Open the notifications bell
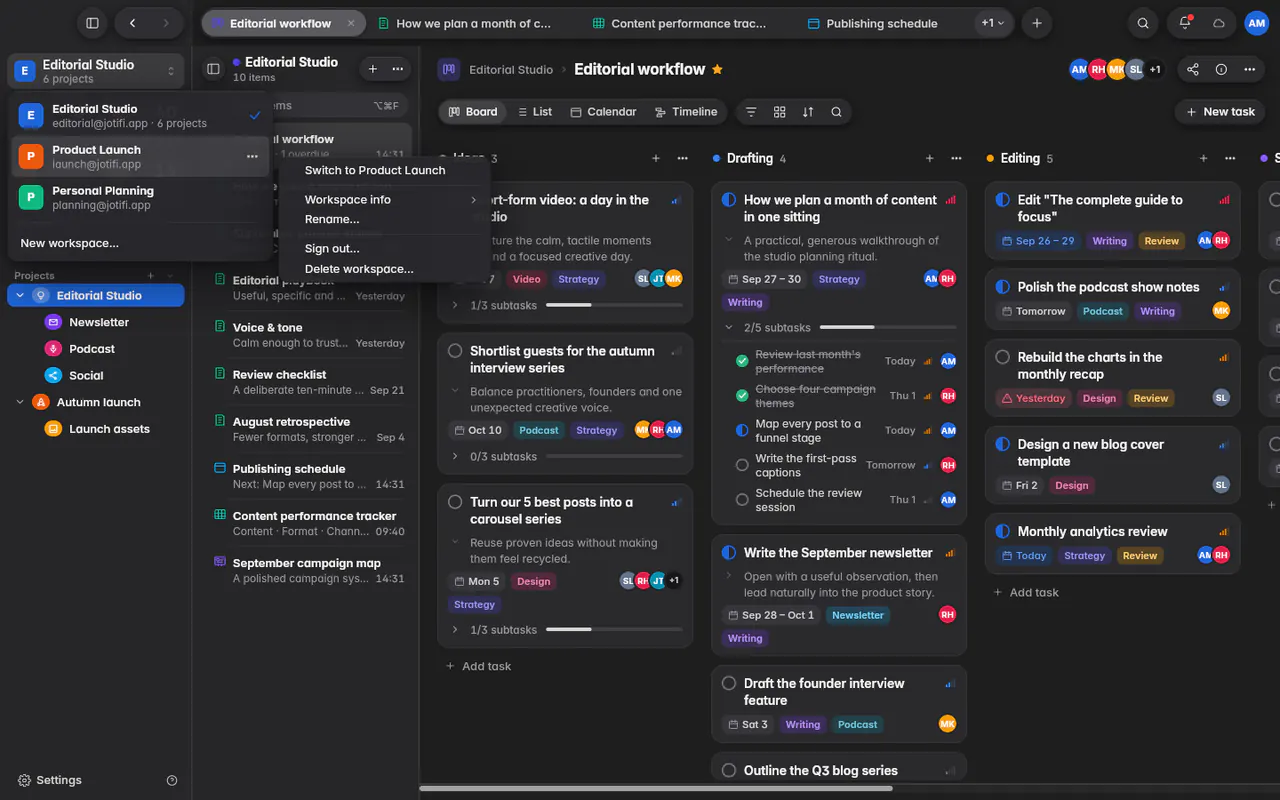The height and width of the screenshot is (800, 1280). [1185, 23]
